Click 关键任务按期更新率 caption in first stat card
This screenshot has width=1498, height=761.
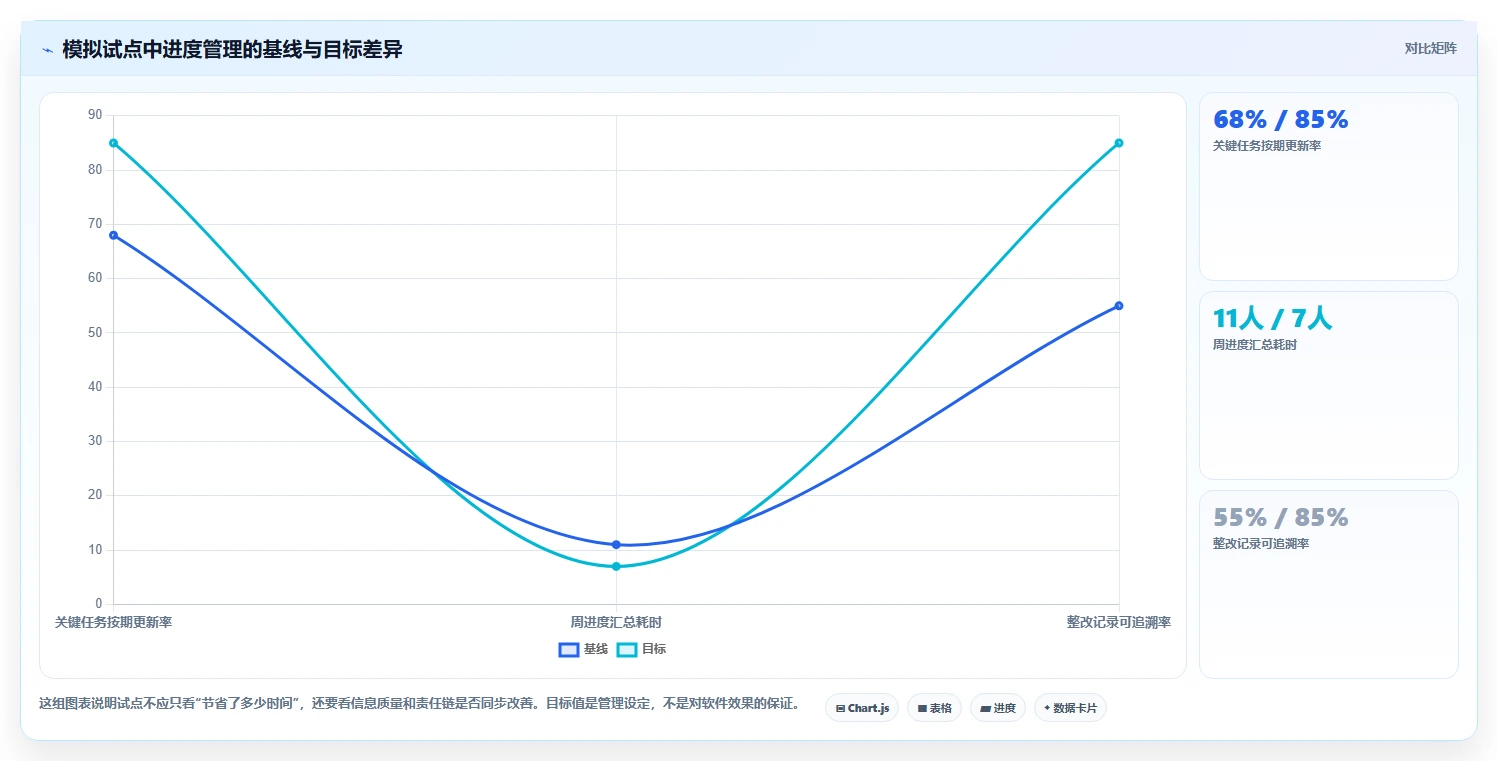1267,146
